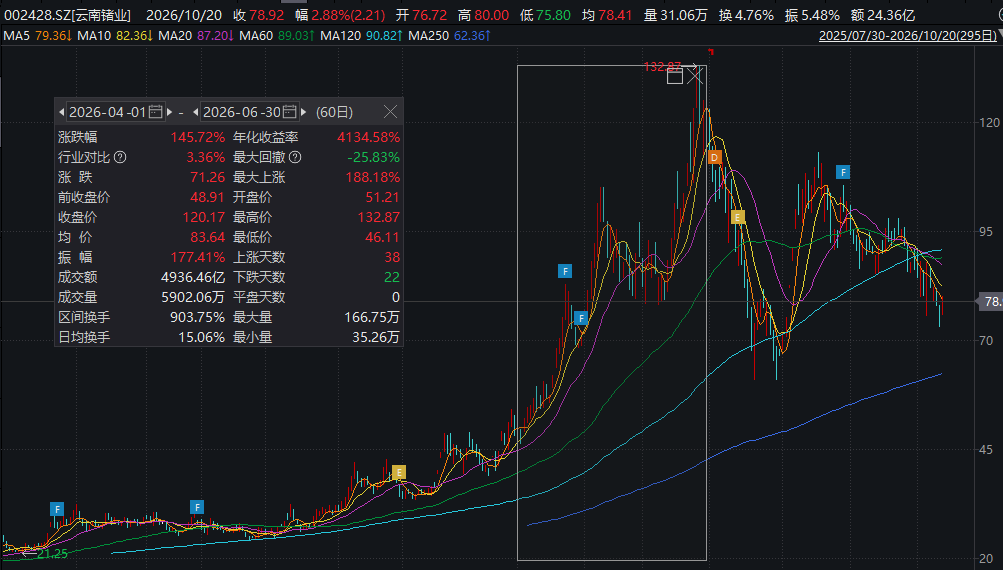Viewport: 1003px width, 570px height.
Task: Click the 903.75% 区间换手 value
Action: (x=198, y=317)
